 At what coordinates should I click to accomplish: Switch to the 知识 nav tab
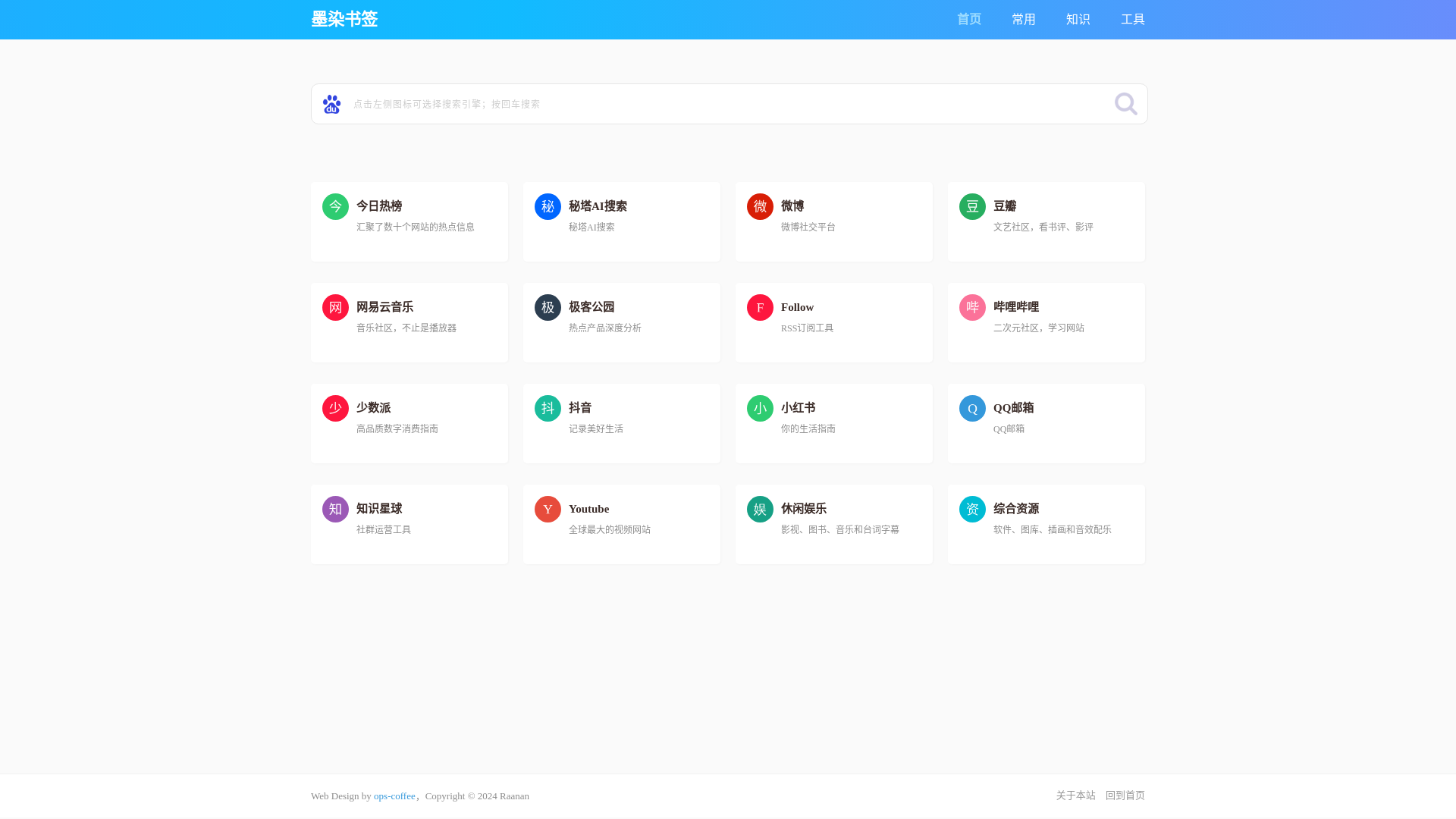[x=1078, y=19]
